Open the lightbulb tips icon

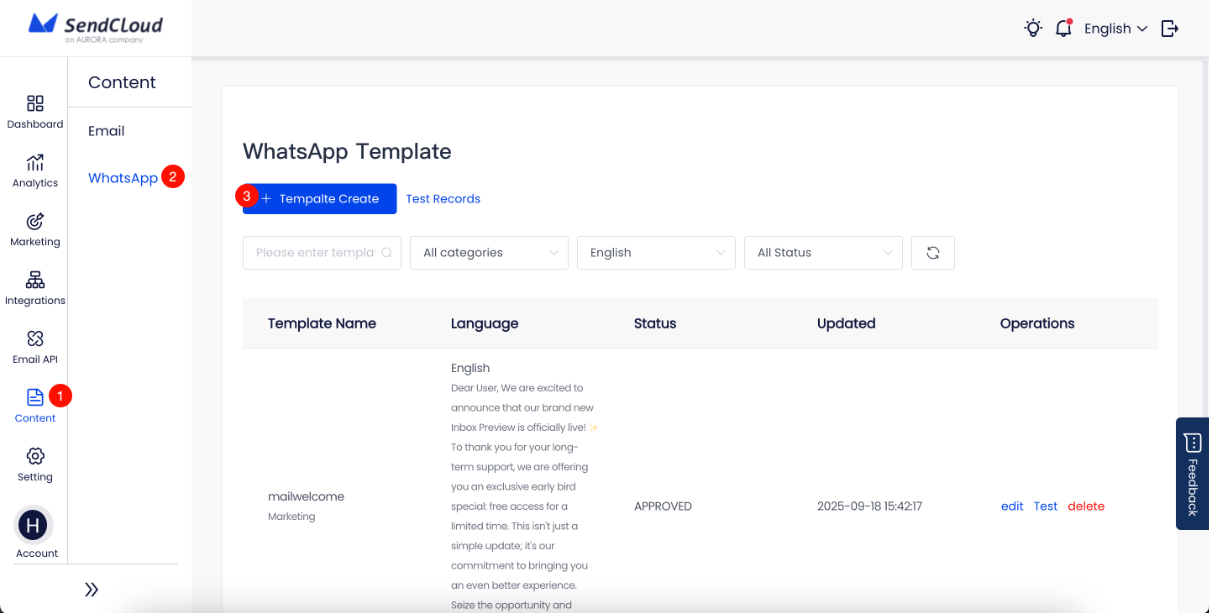(1033, 28)
